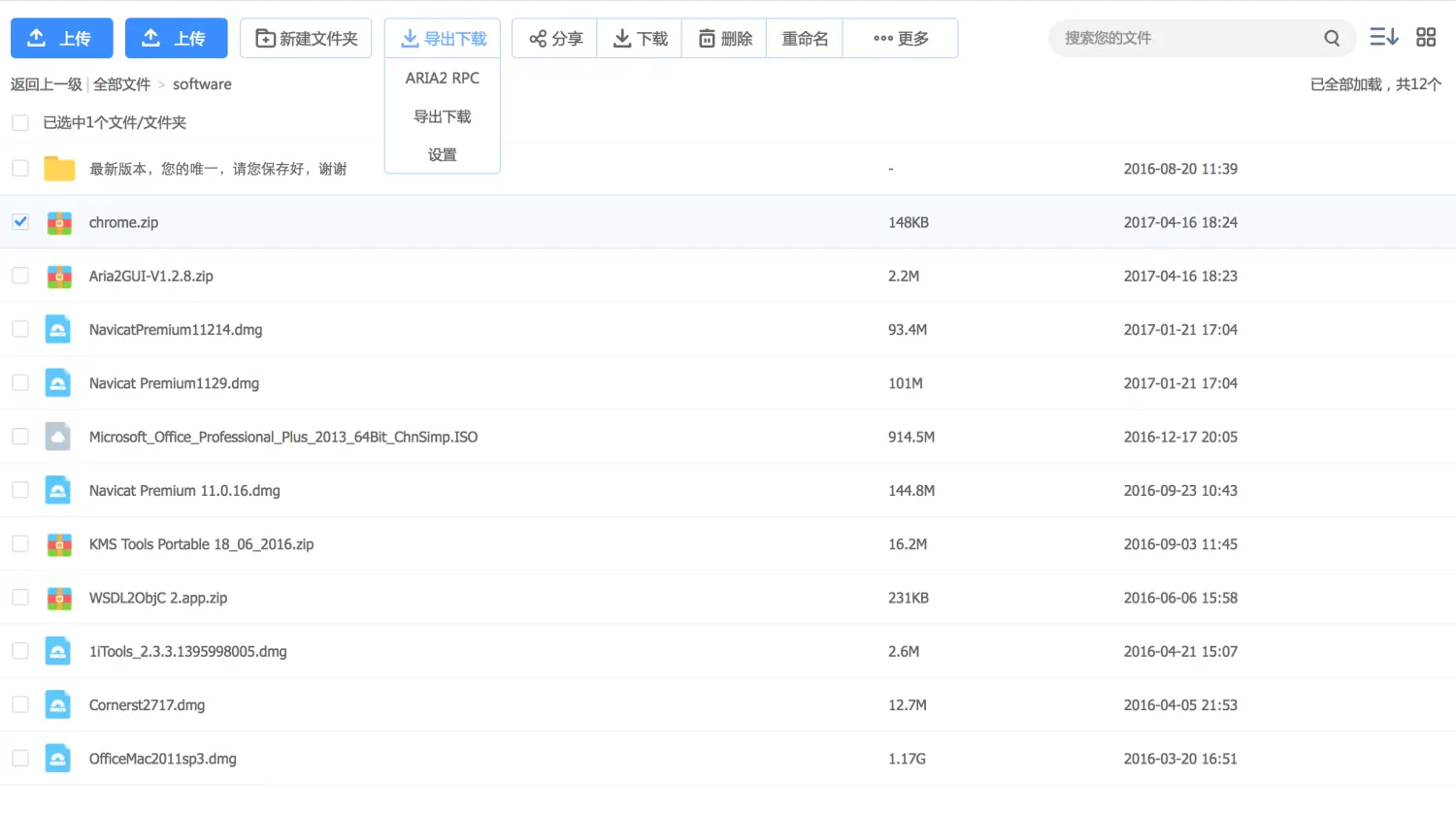This screenshot has width=1456, height=814.
Task: Navigate to 全部文件 breadcrumb
Action: click(x=121, y=84)
